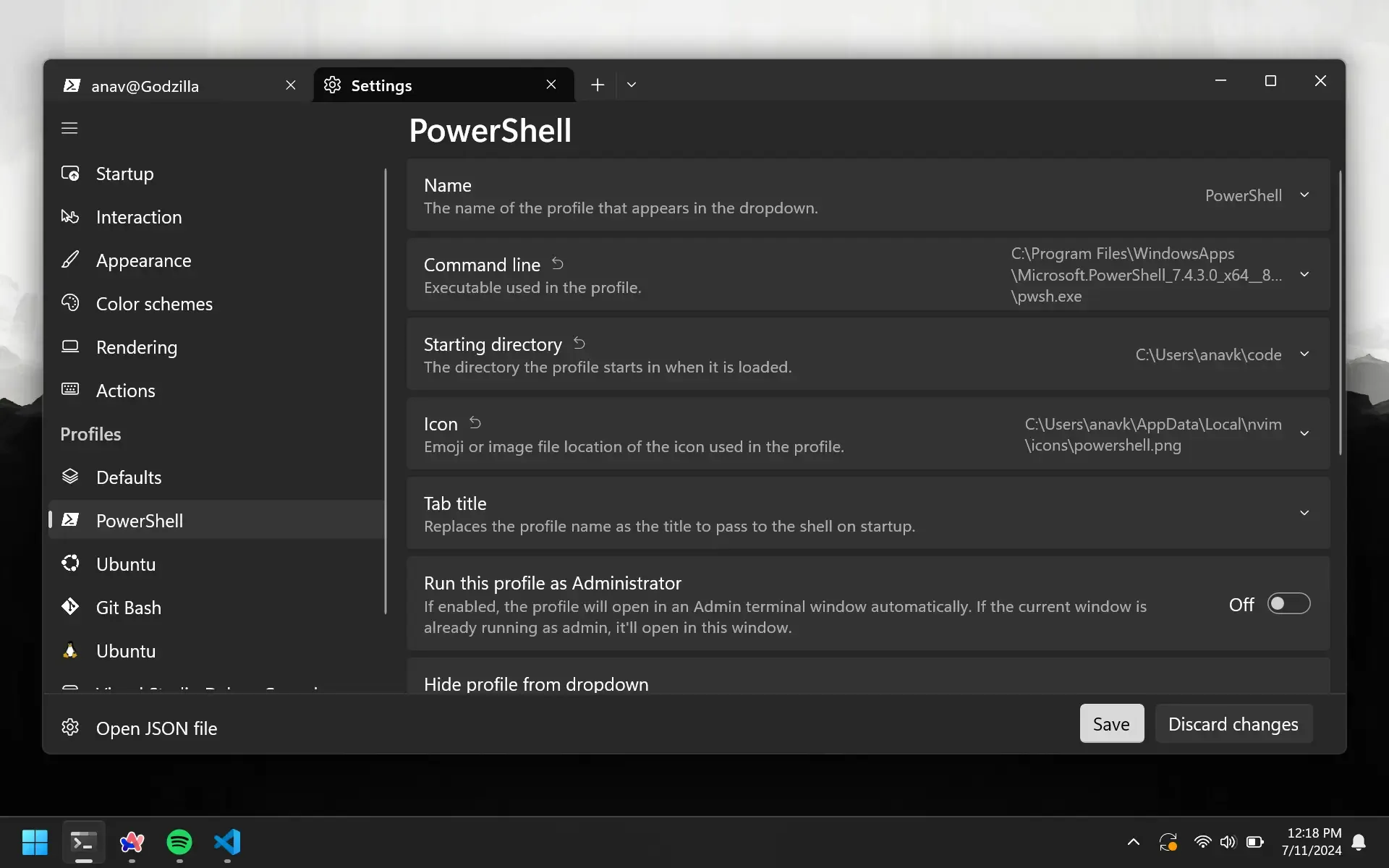This screenshot has width=1389, height=868.
Task: Toggle Run this profile as Administrator
Action: point(1289,604)
